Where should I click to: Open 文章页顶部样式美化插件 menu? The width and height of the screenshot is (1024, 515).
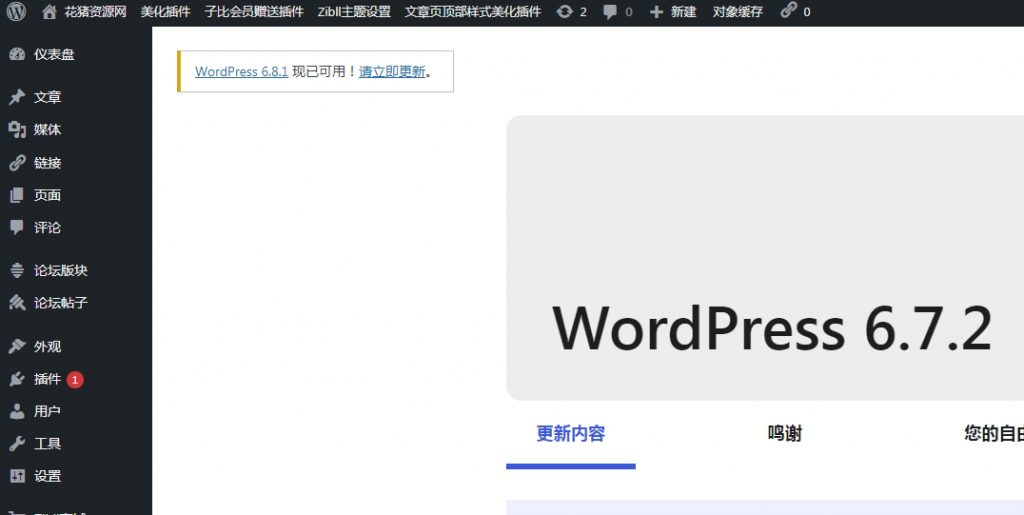pos(473,12)
